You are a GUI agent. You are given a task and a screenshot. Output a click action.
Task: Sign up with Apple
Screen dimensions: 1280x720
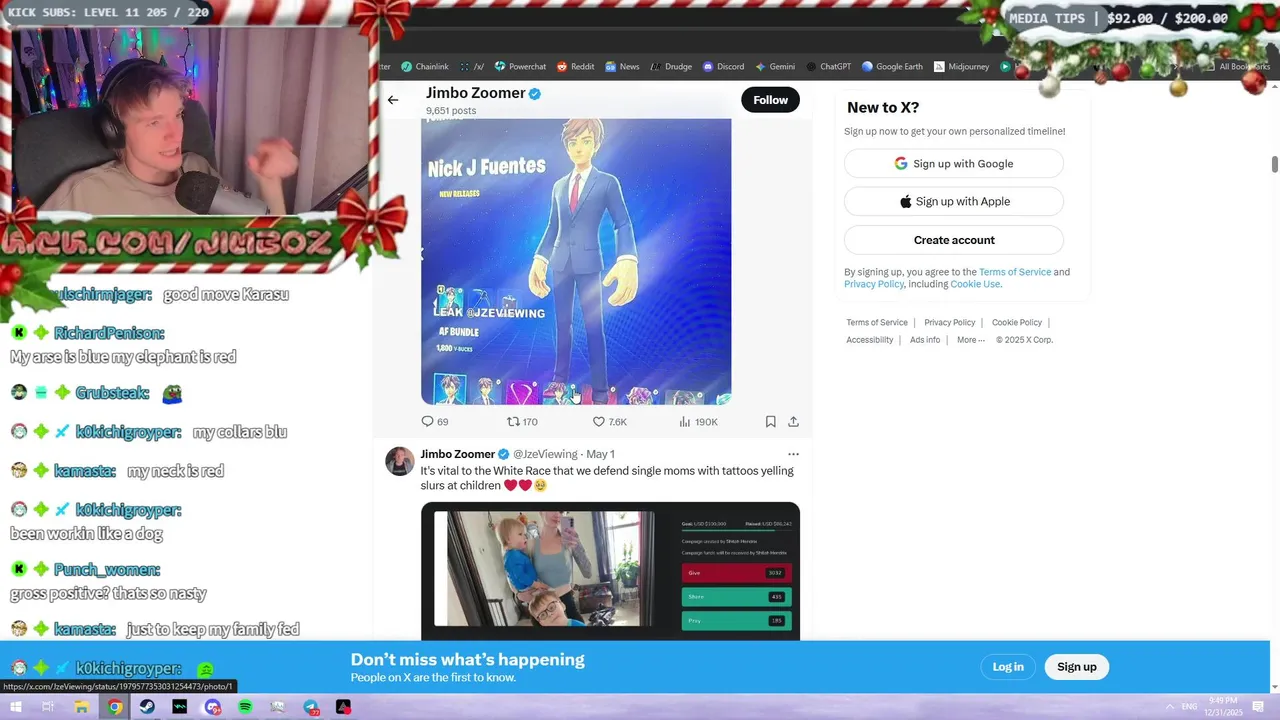click(954, 202)
